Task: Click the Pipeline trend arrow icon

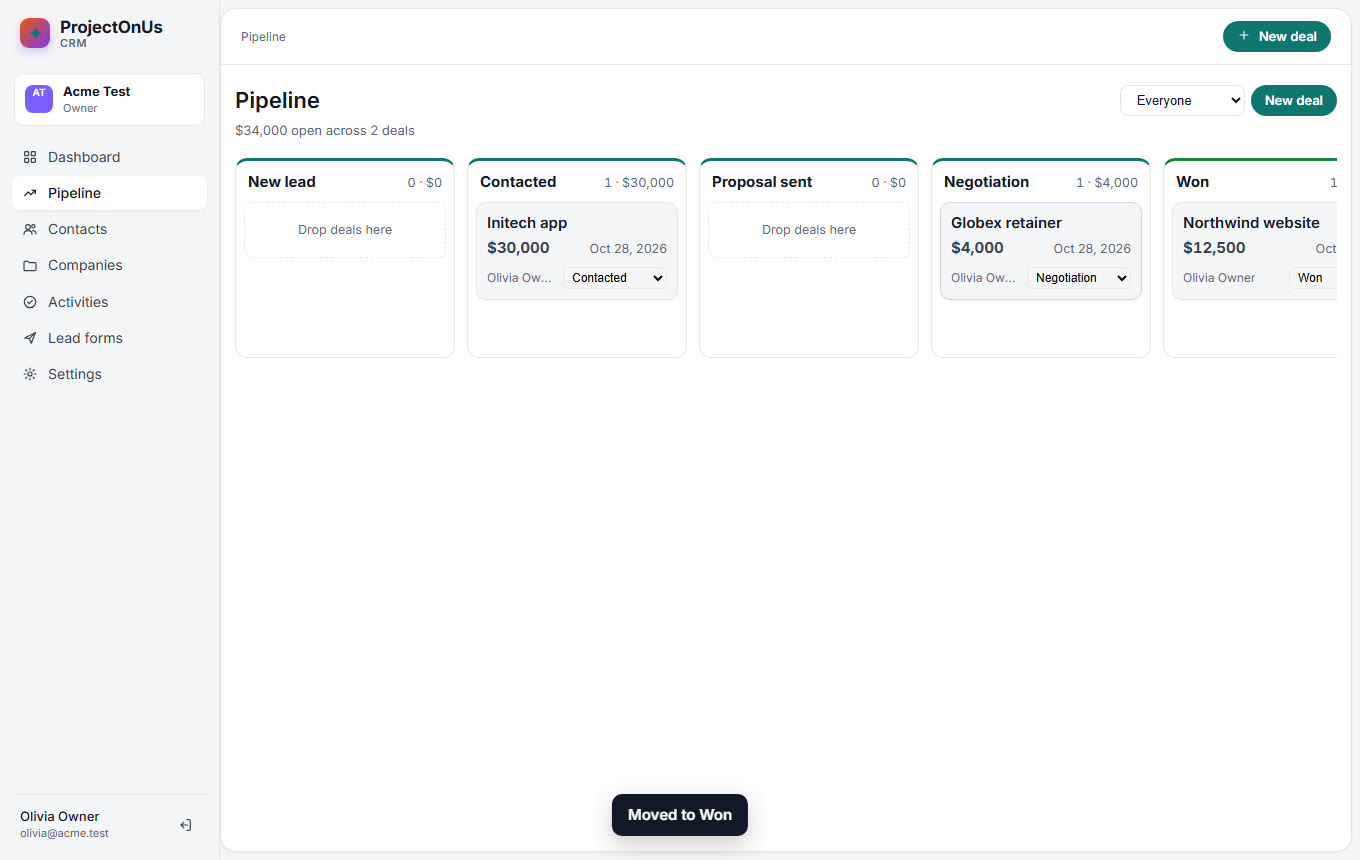Action: (30, 193)
